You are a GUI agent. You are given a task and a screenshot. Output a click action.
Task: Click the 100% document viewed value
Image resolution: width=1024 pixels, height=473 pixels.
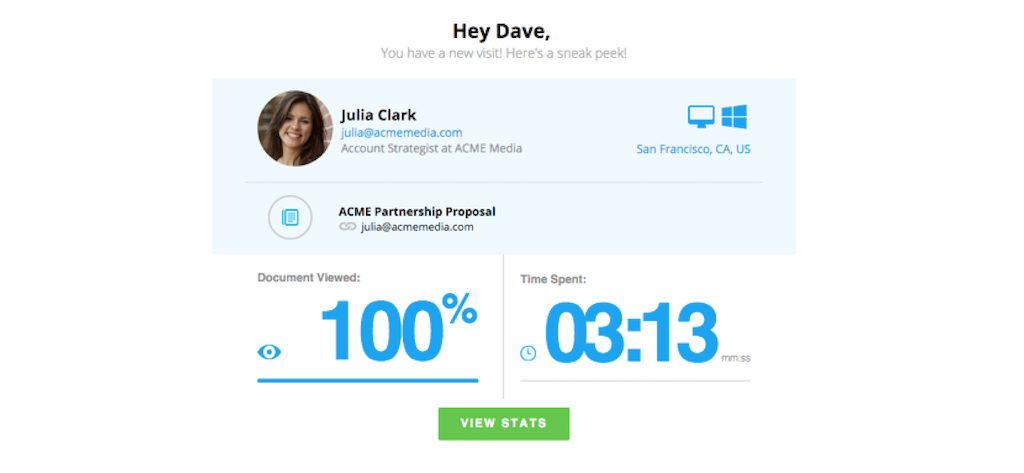[398, 327]
